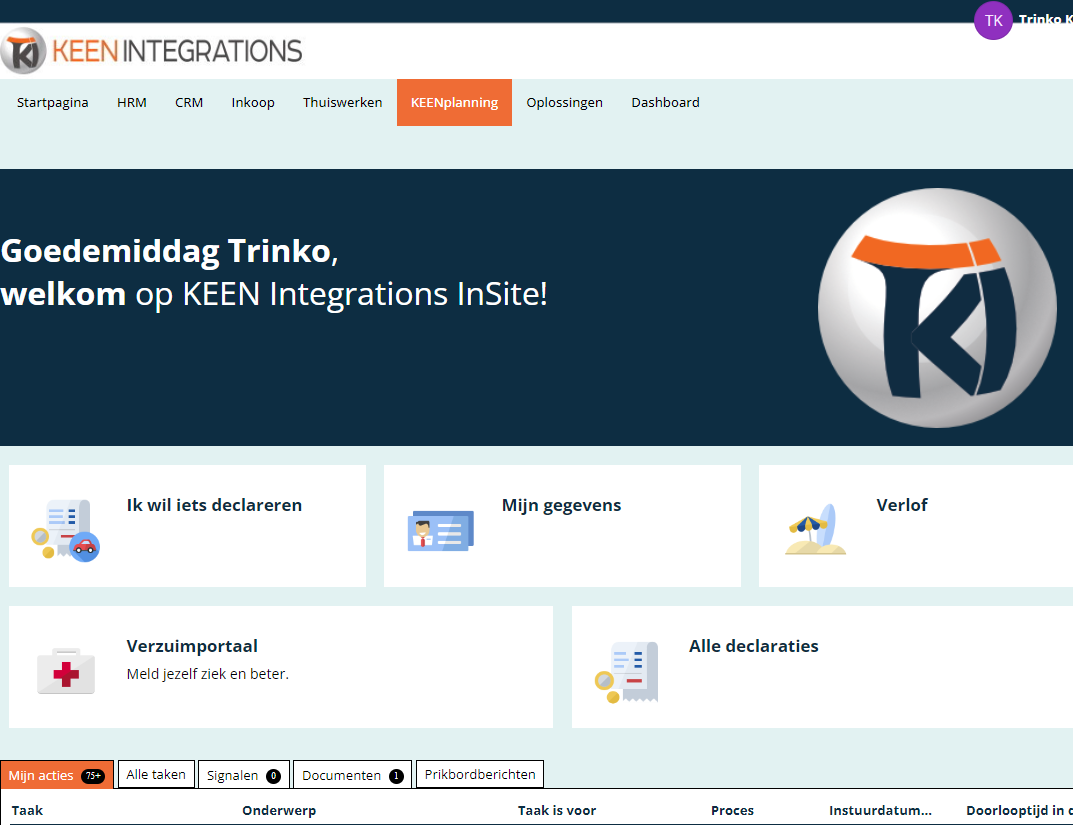Screen dimensions: 1073x825
Task: Click the large KI sphere logo in banner
Action: coord(937,308)
